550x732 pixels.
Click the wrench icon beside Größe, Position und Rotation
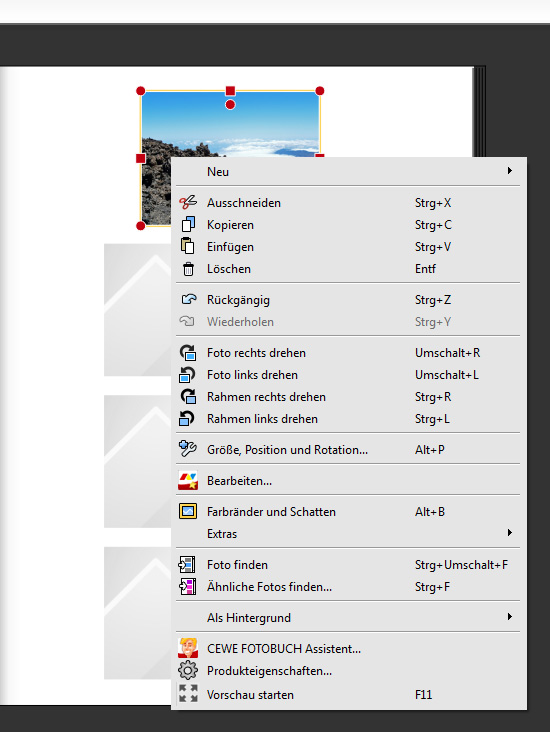click(x=188, y=449)
